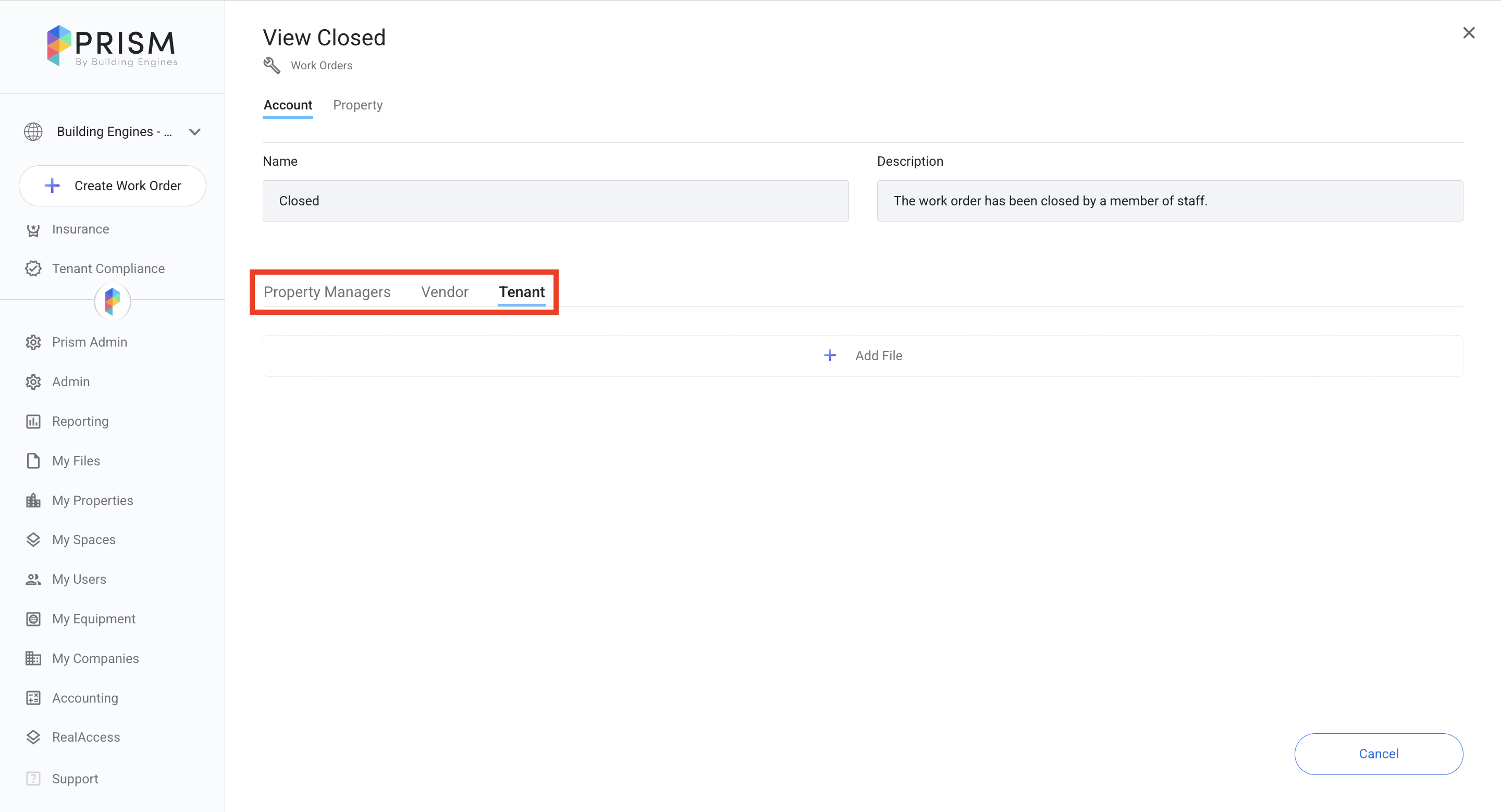Click the Accounting calculator icon
The width and height of the screenshot is (1501, 812).
click(33, 698)
